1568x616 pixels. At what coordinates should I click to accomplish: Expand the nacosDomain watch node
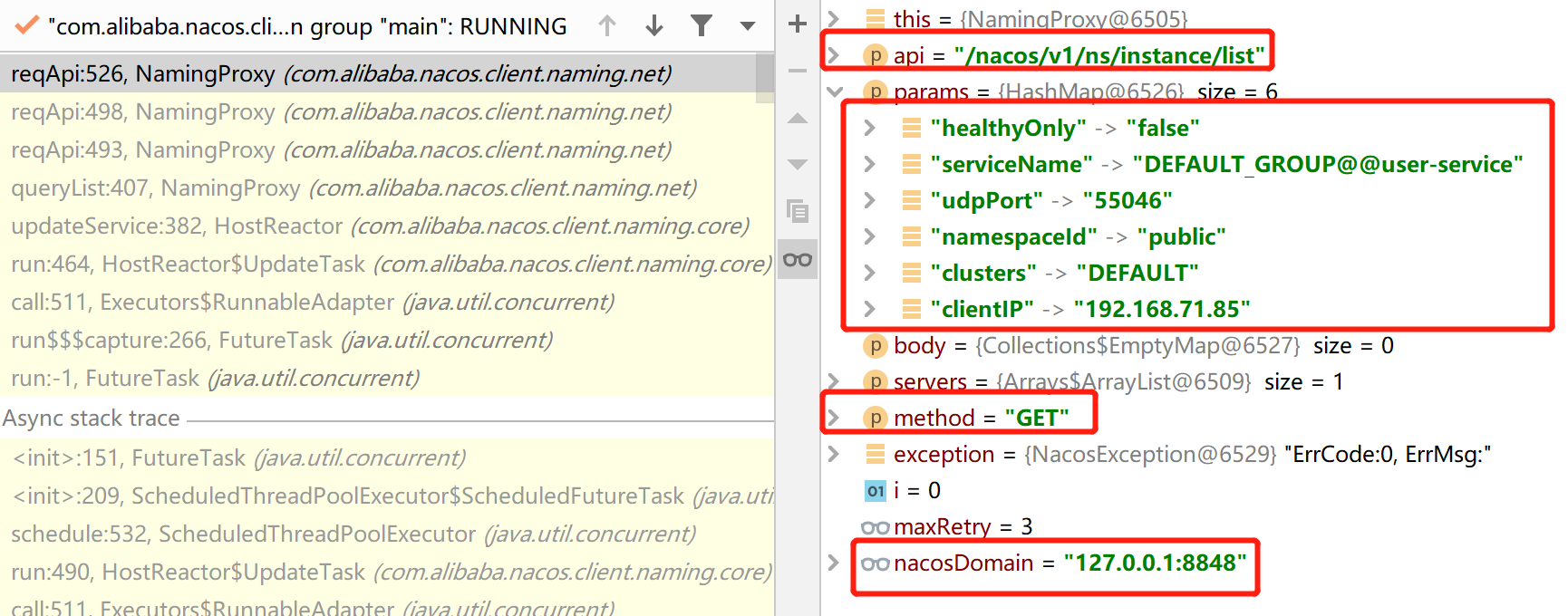(834, 563)
